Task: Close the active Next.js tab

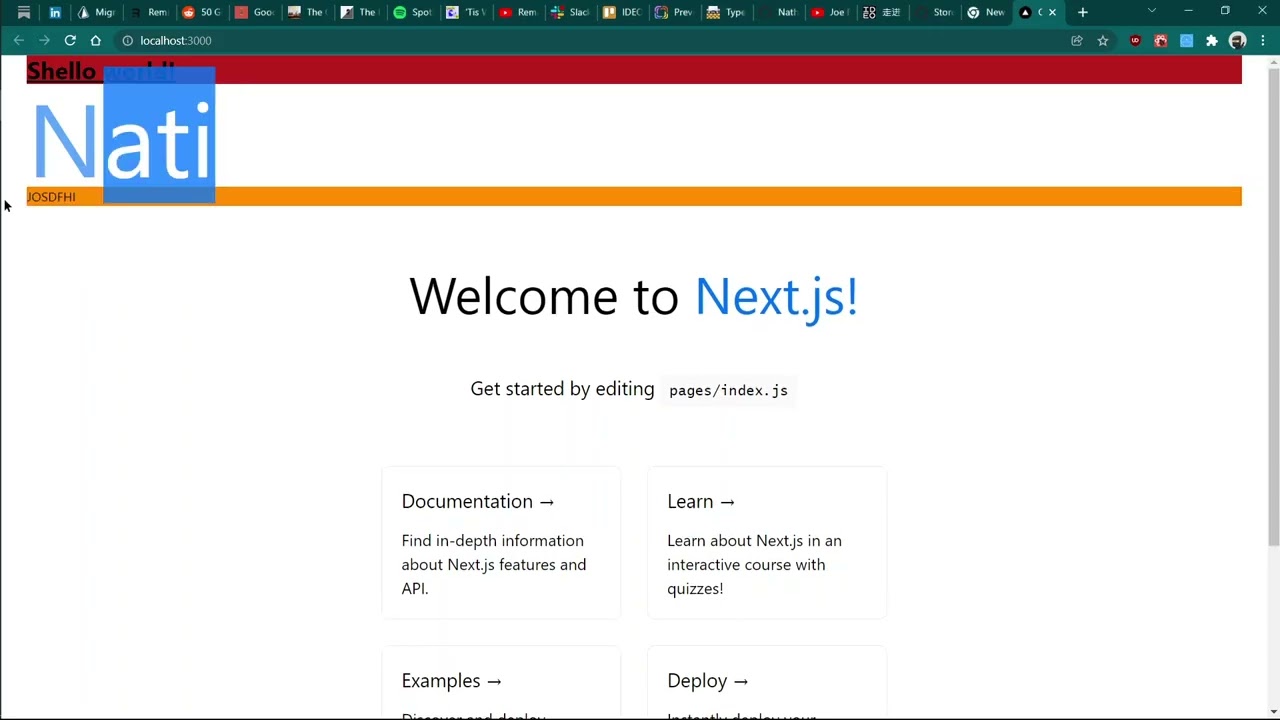Action: click(x=1052, y=12)
